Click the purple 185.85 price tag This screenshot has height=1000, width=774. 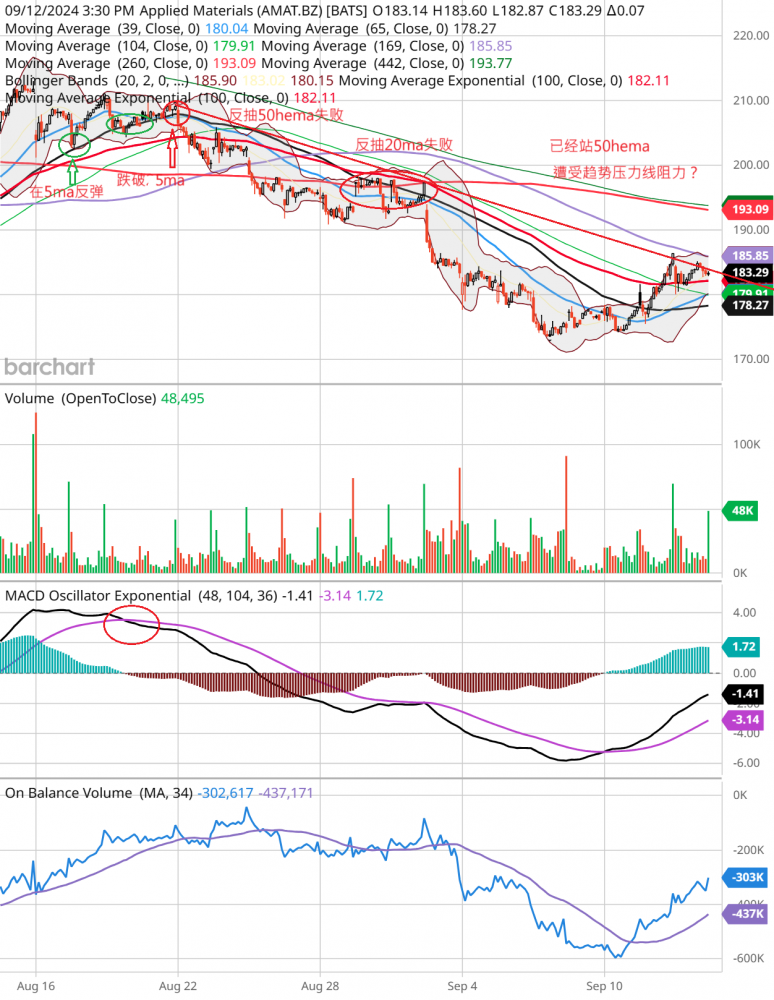(x=749, y=256)
